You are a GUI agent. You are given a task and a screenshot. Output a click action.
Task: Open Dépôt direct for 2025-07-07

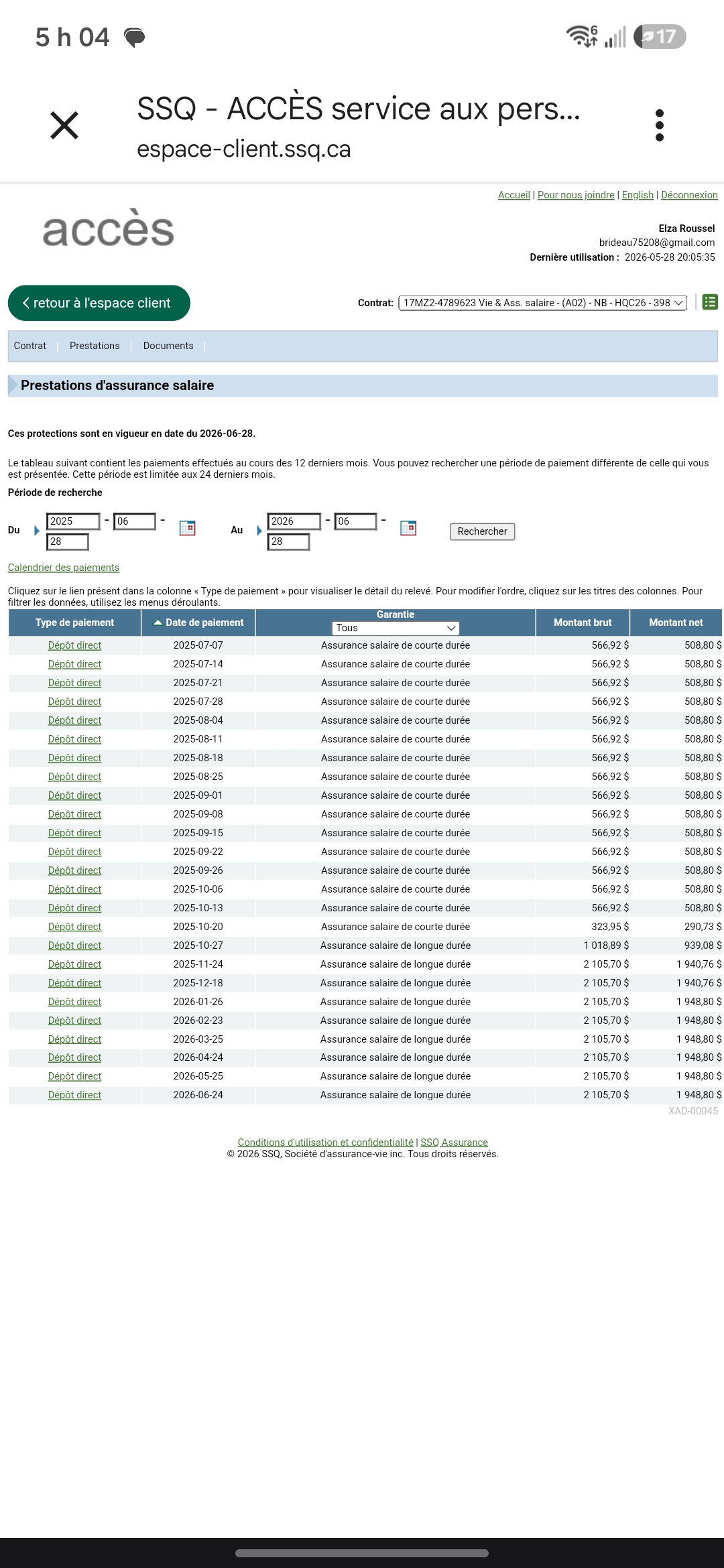click(74, 645)
